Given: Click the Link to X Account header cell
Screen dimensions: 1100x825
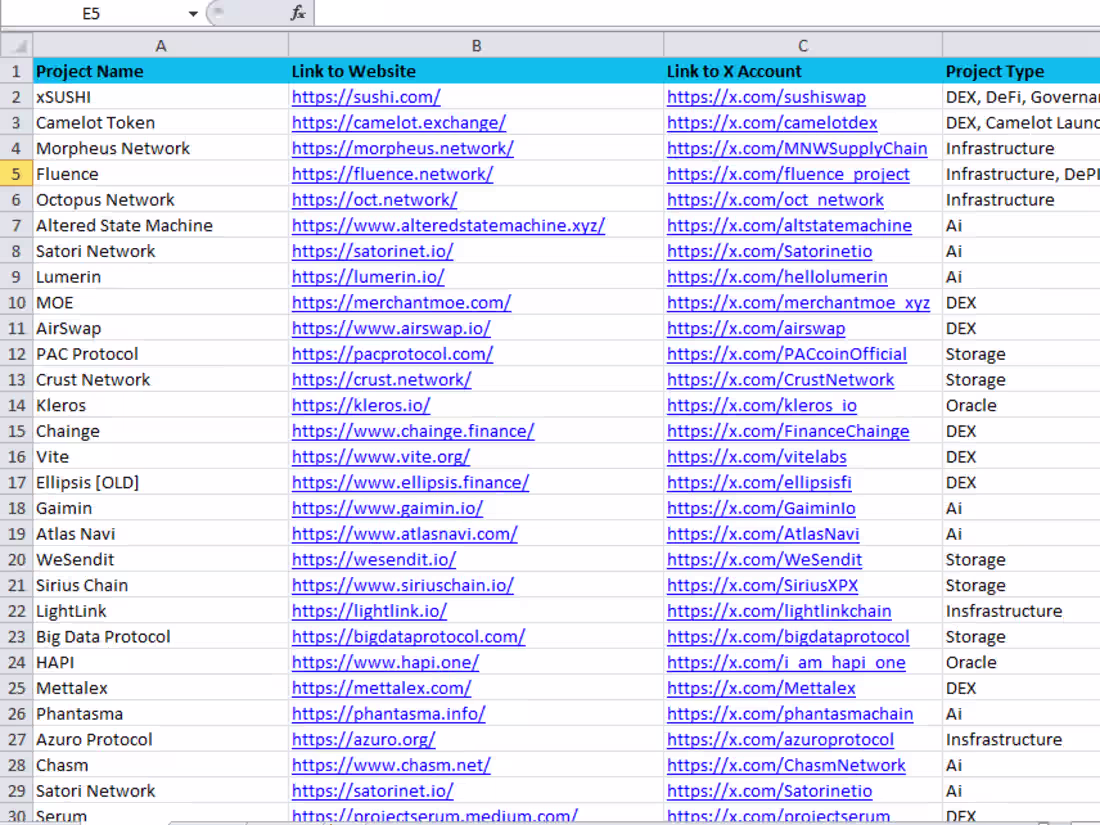Looking at the screenshot, I should pyautogui.click(x=803, y=72).
